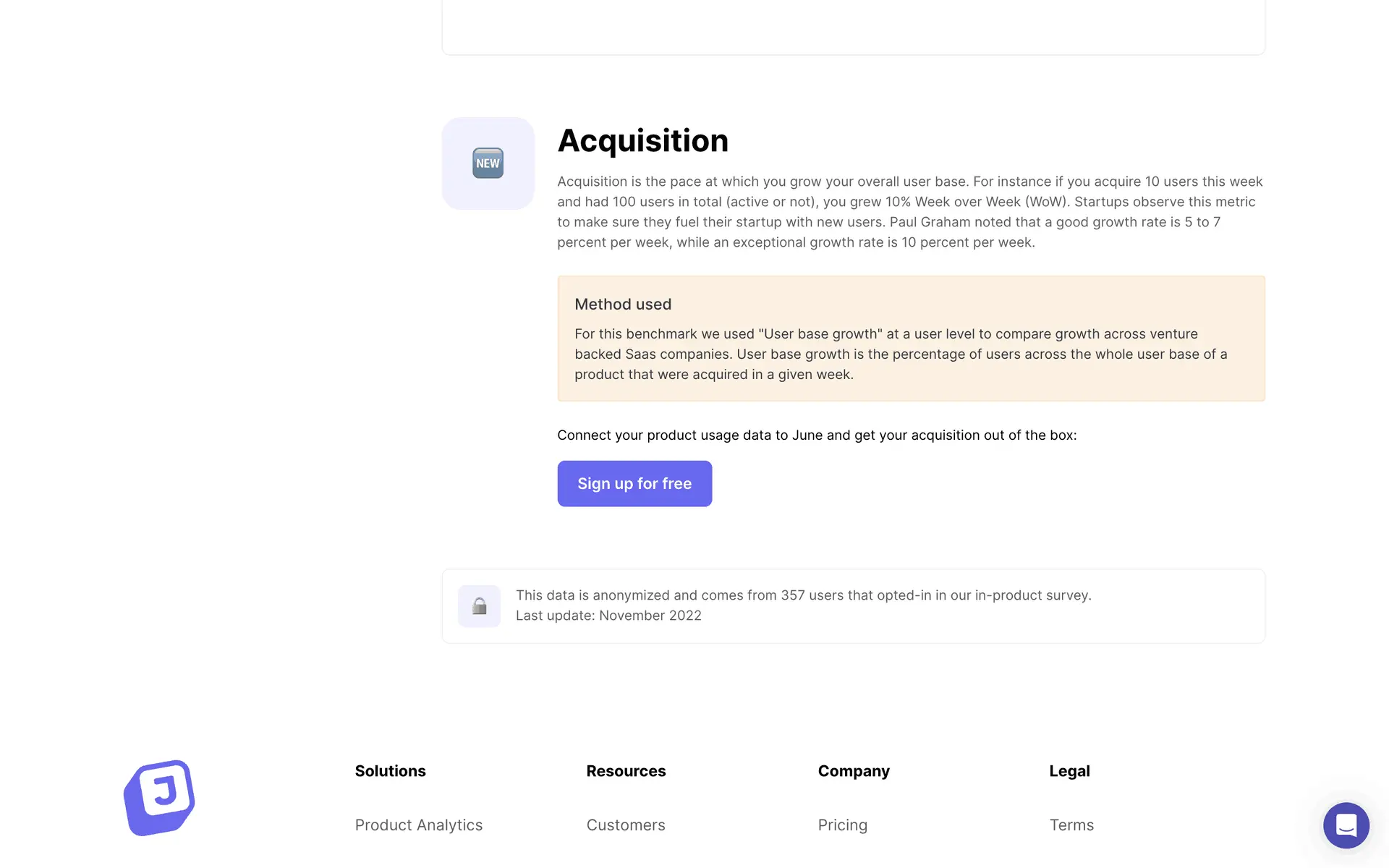Click the Legal footer column heading

(x=1069, y=771)
